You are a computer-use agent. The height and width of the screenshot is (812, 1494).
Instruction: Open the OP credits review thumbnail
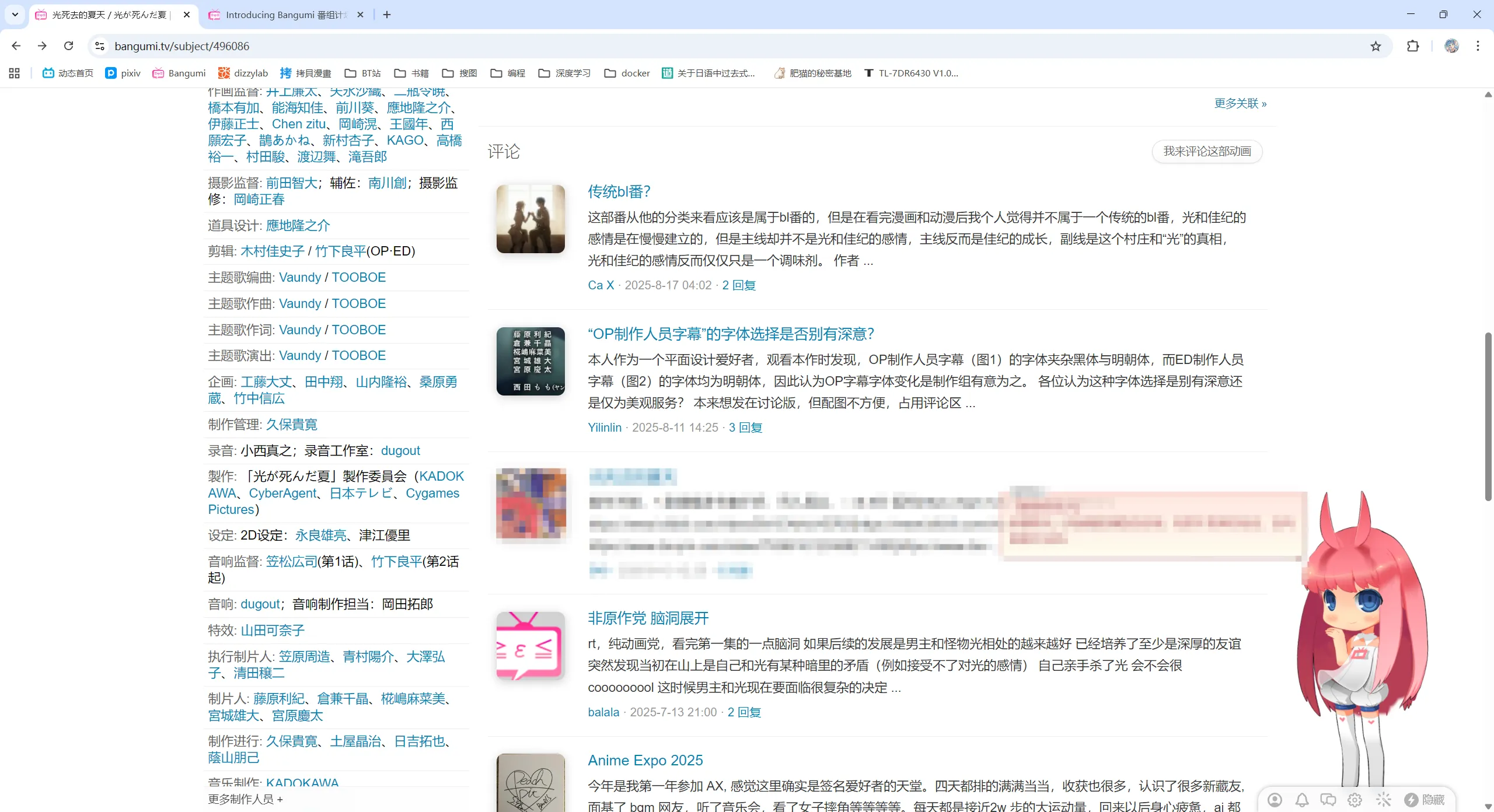coord(530,361)
